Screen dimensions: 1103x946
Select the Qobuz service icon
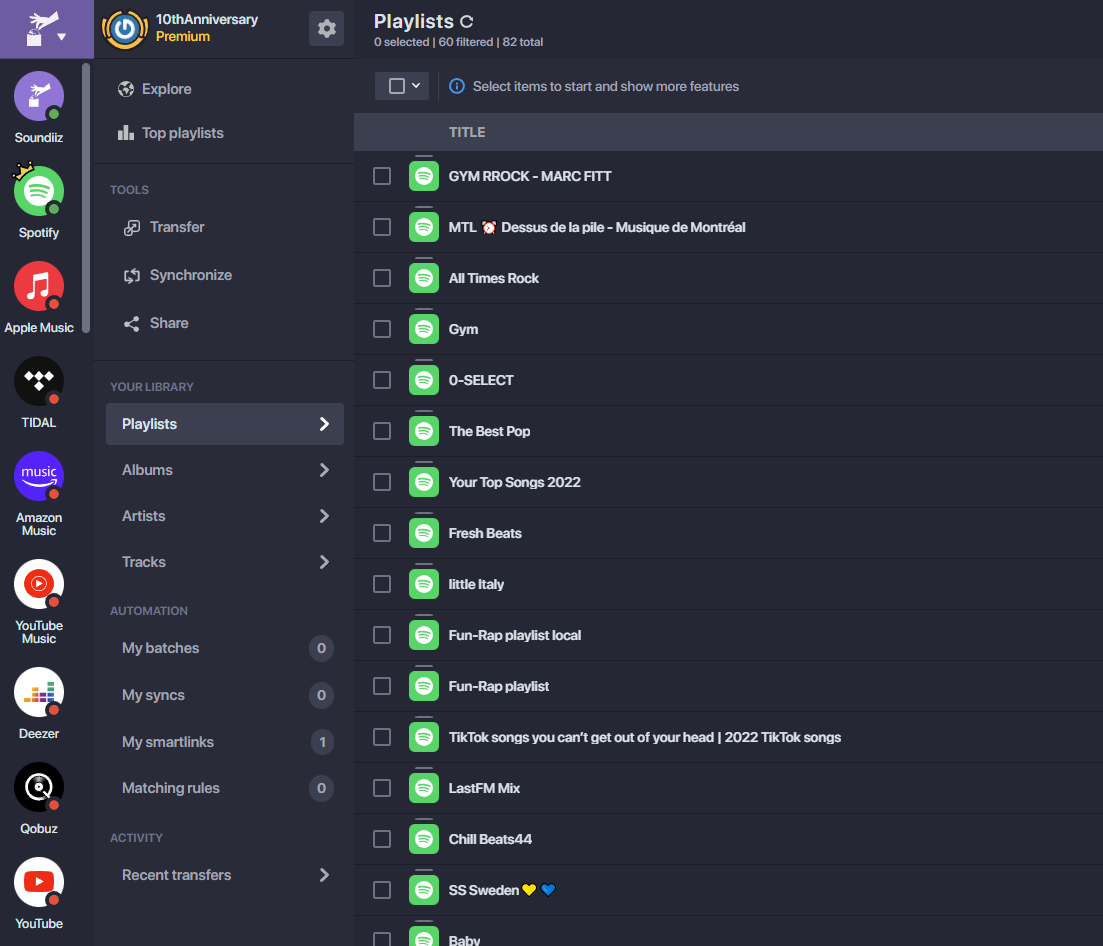click(x=39, y=788)
